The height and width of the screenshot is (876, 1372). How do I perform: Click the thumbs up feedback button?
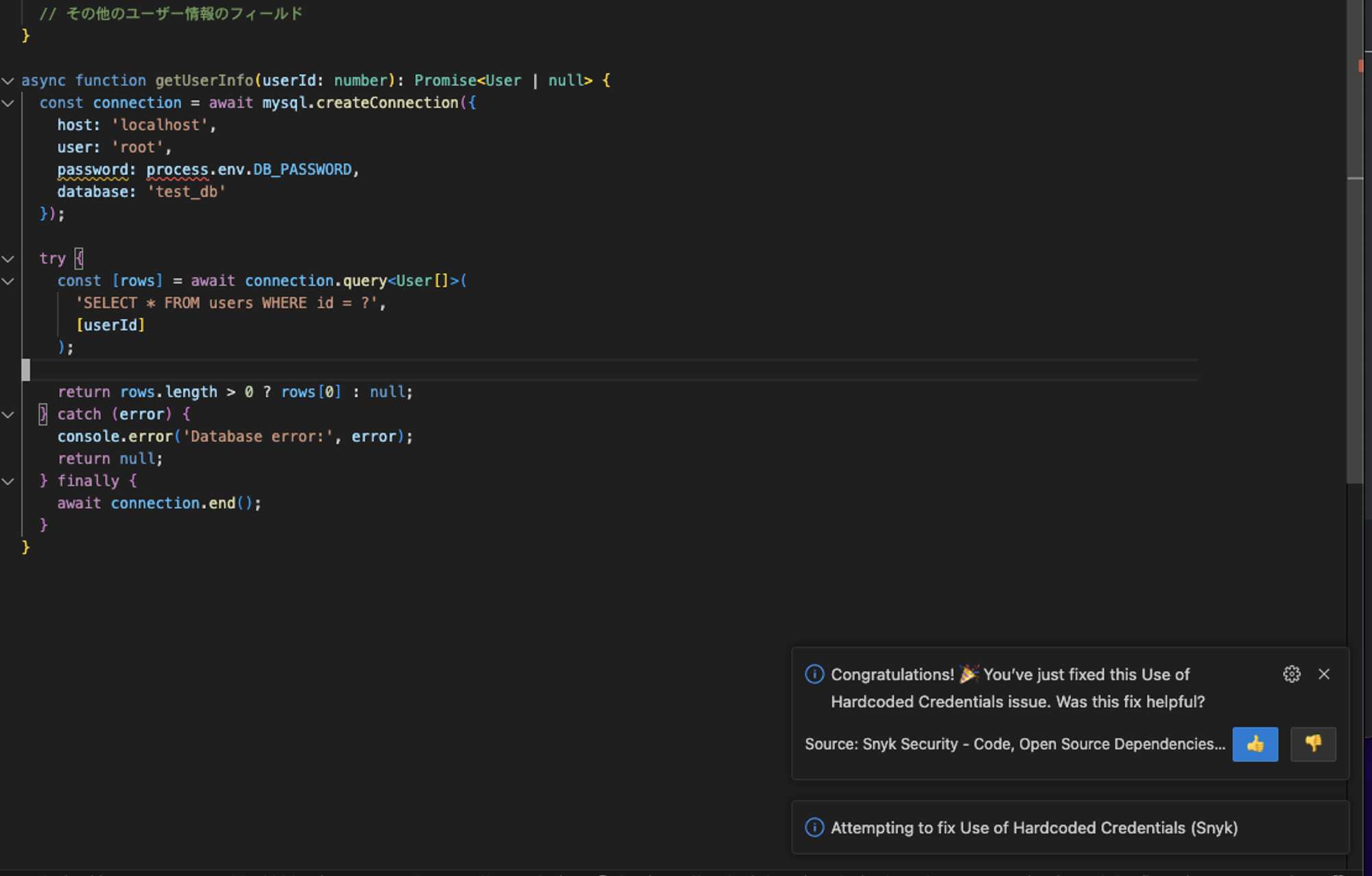click(x=1255, y=744)
